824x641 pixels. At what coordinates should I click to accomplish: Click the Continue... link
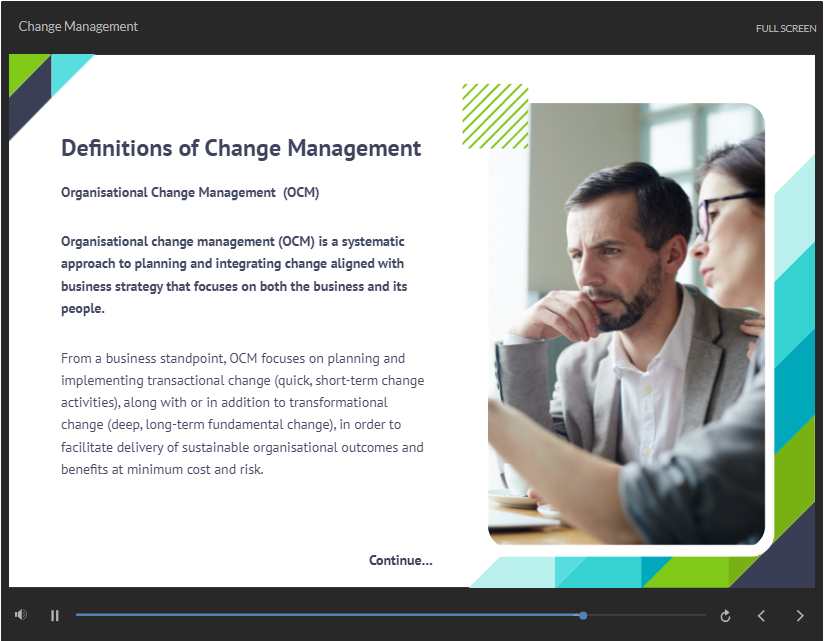pyautogui.click(x=400, y=560)
